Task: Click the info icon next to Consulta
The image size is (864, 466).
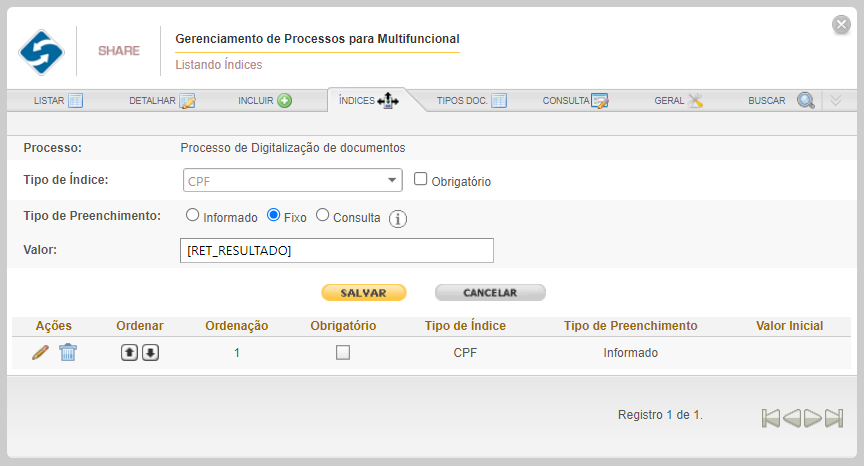Action: pos(398,219)
